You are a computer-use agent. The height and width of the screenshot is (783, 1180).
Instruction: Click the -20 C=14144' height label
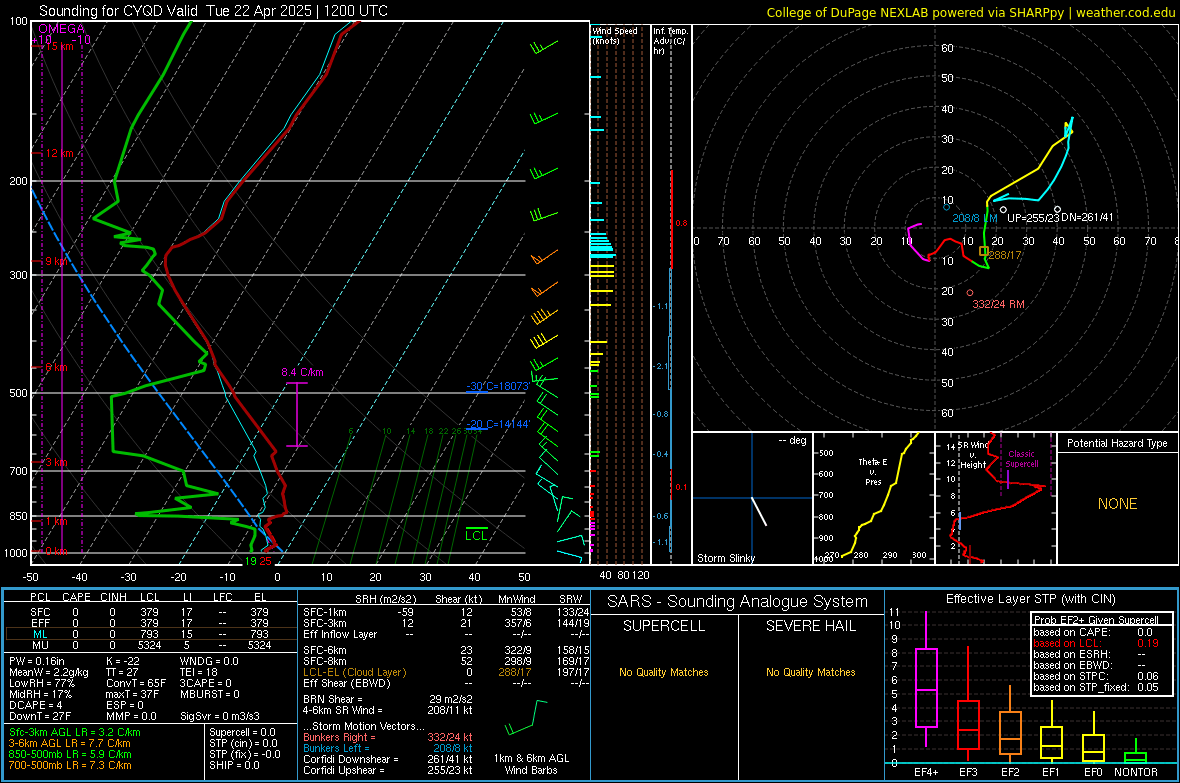click(x=497, y=424)
